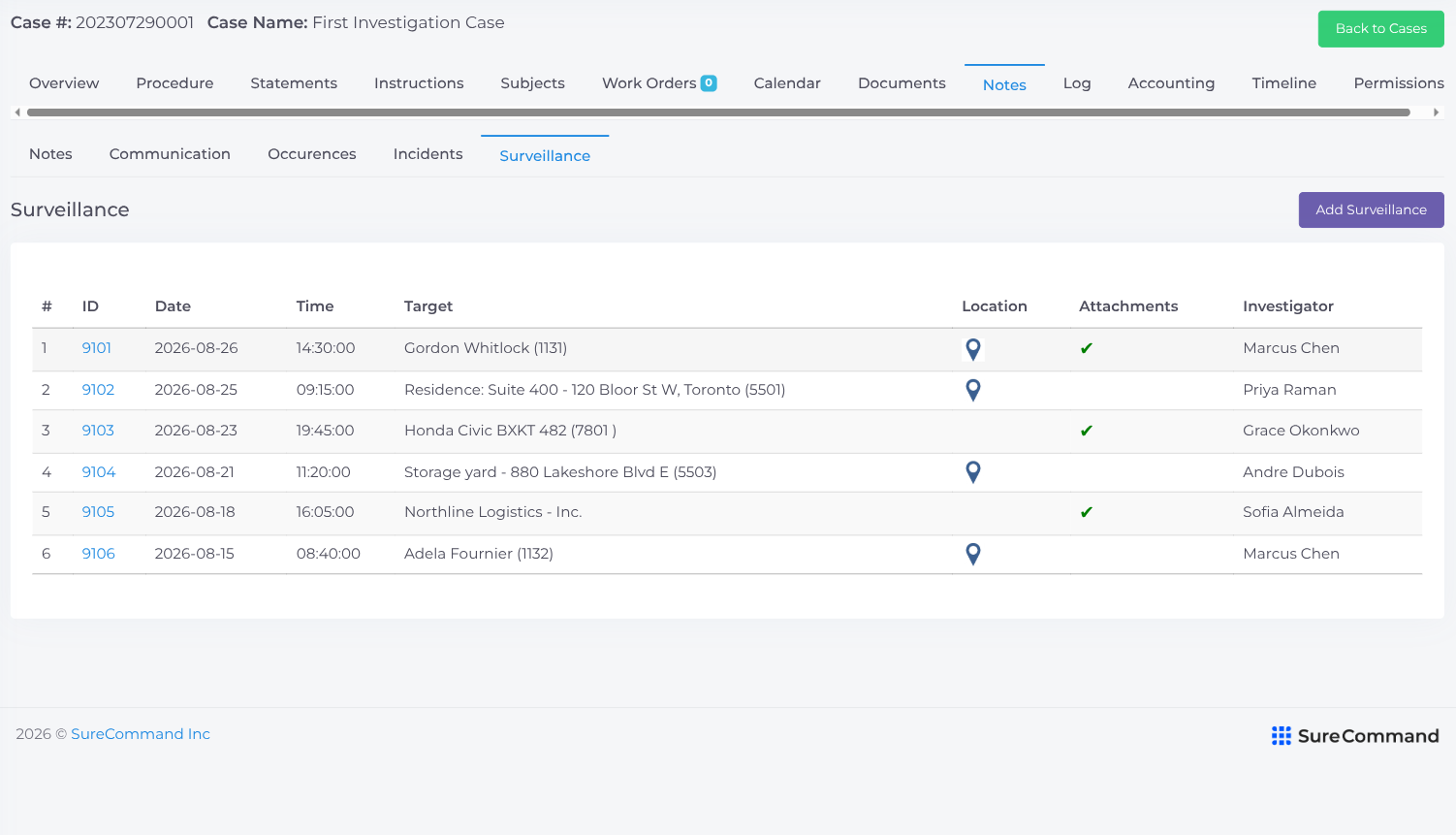Click the Investigator column header
Image resolution: width=1456 pixels, height=835 pixels.
click(1288, 306)
